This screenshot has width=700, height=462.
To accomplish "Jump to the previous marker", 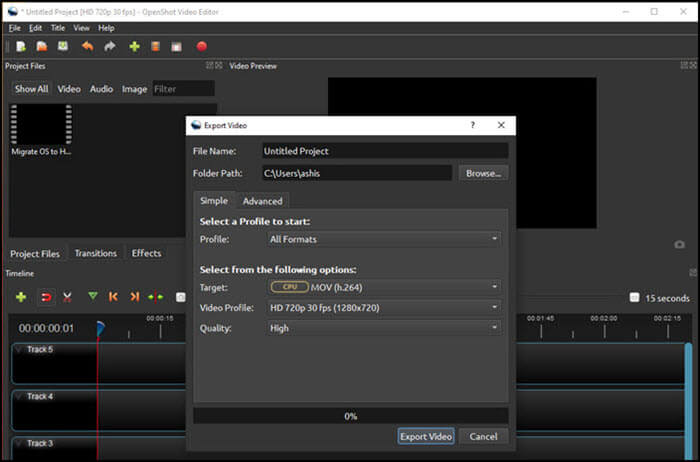I will tap(114, 297).
